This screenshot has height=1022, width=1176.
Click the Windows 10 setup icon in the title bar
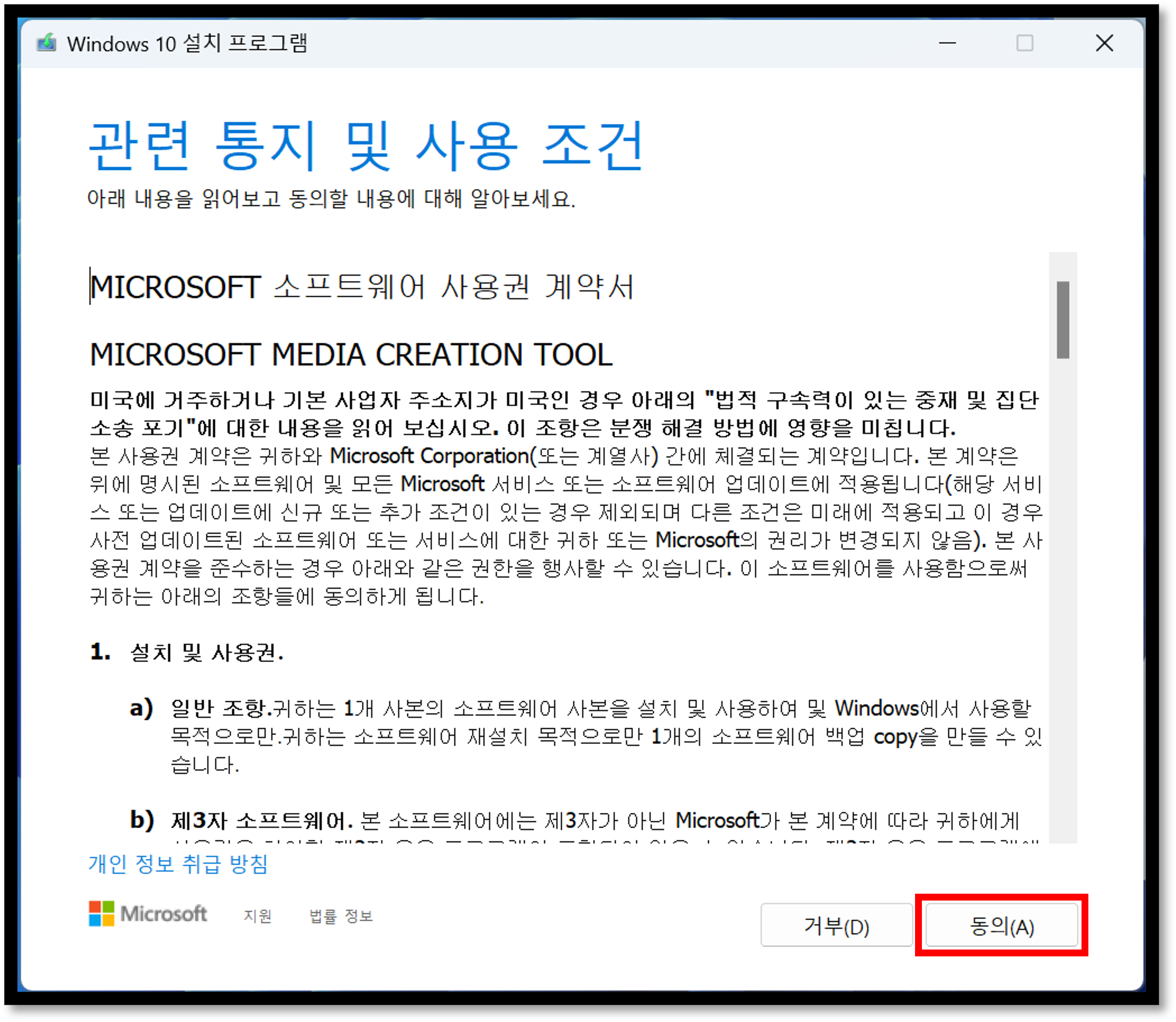click(47, 43)
